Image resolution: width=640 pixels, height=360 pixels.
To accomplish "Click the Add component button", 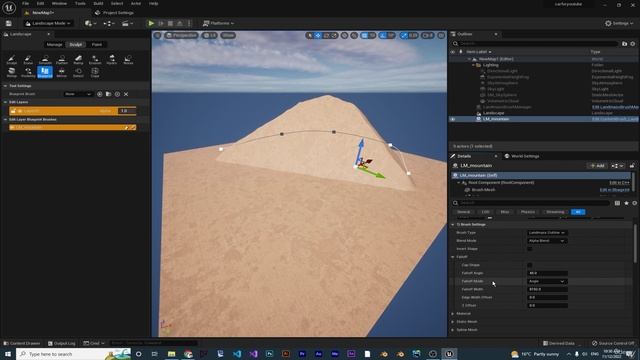I will (x=597, y=166).
